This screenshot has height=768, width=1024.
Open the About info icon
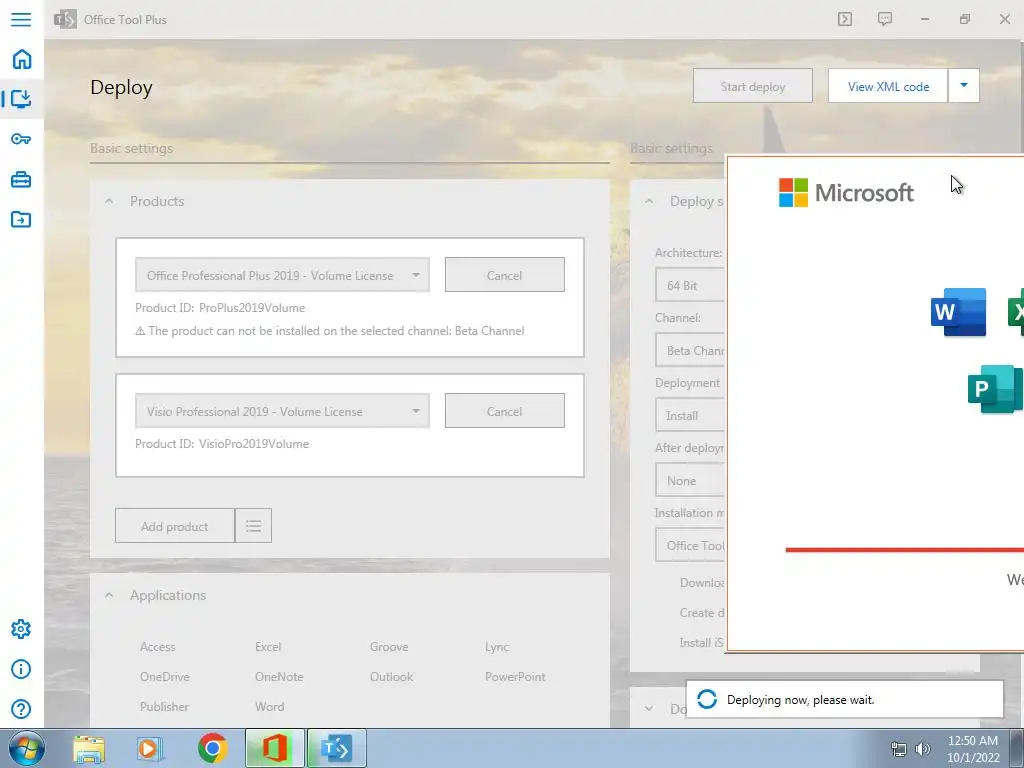(x=21, y=669)
